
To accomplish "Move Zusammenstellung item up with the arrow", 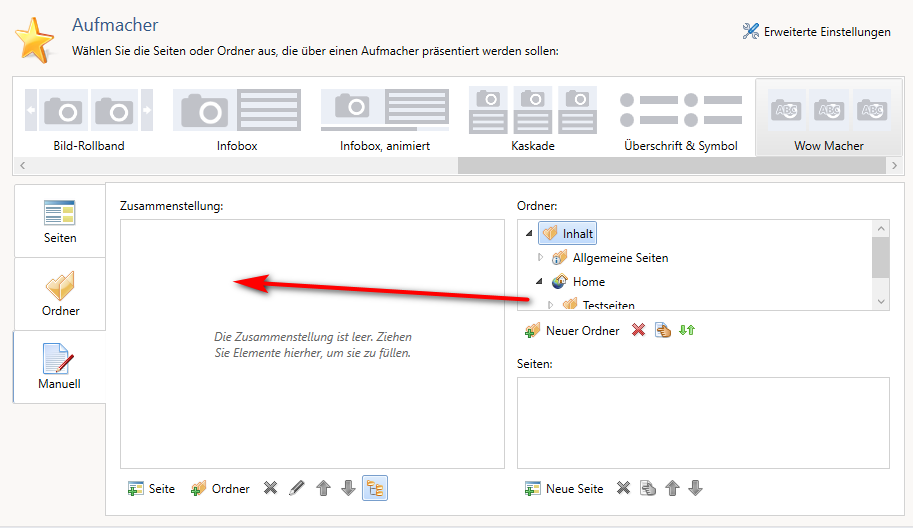I will point(323,488).
